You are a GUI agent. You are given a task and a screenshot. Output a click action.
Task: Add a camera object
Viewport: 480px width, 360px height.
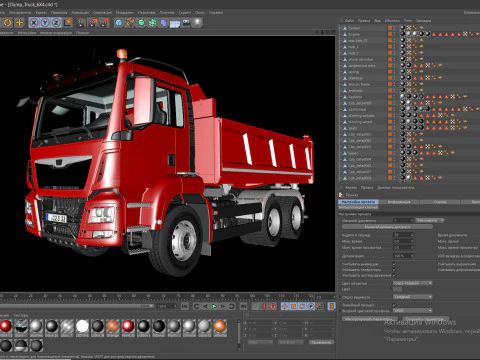coord(186,23)
